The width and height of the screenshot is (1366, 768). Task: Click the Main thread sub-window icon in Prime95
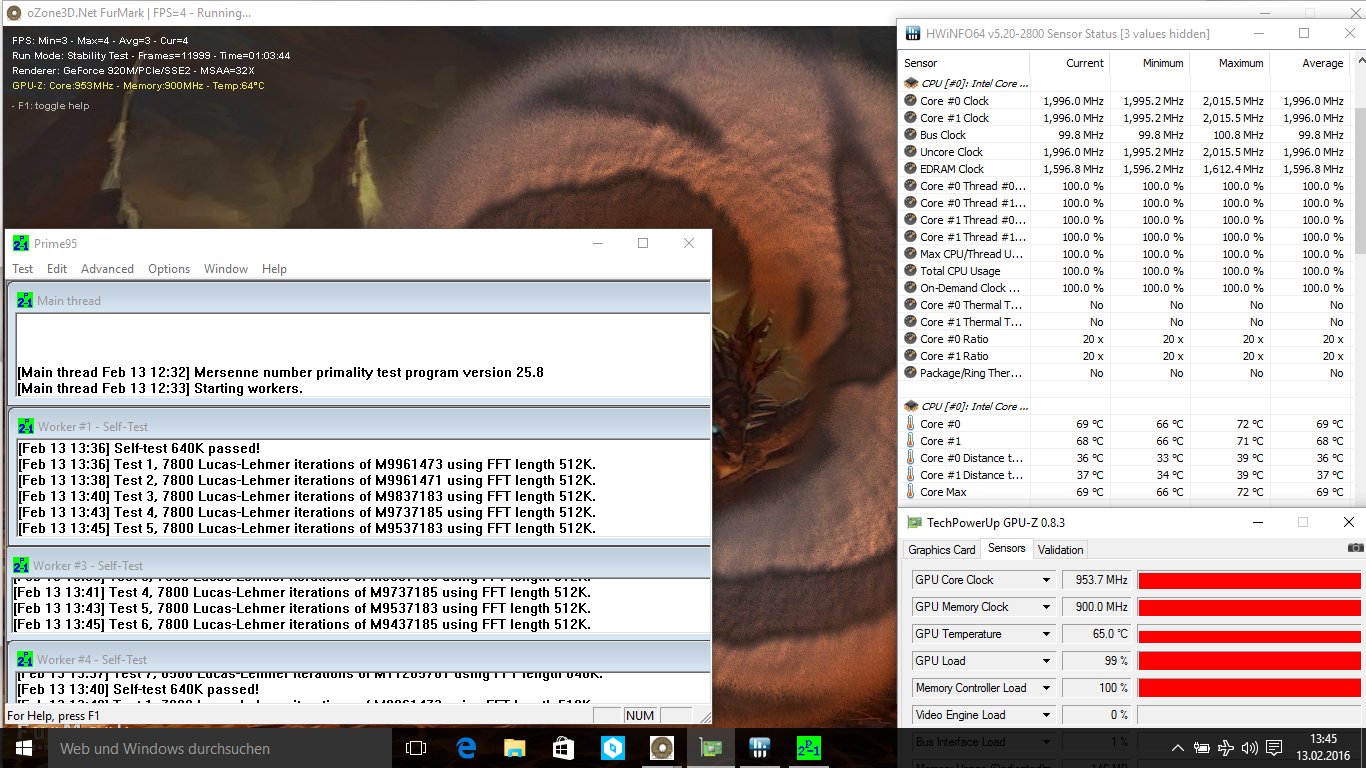(x=26, y=300)
